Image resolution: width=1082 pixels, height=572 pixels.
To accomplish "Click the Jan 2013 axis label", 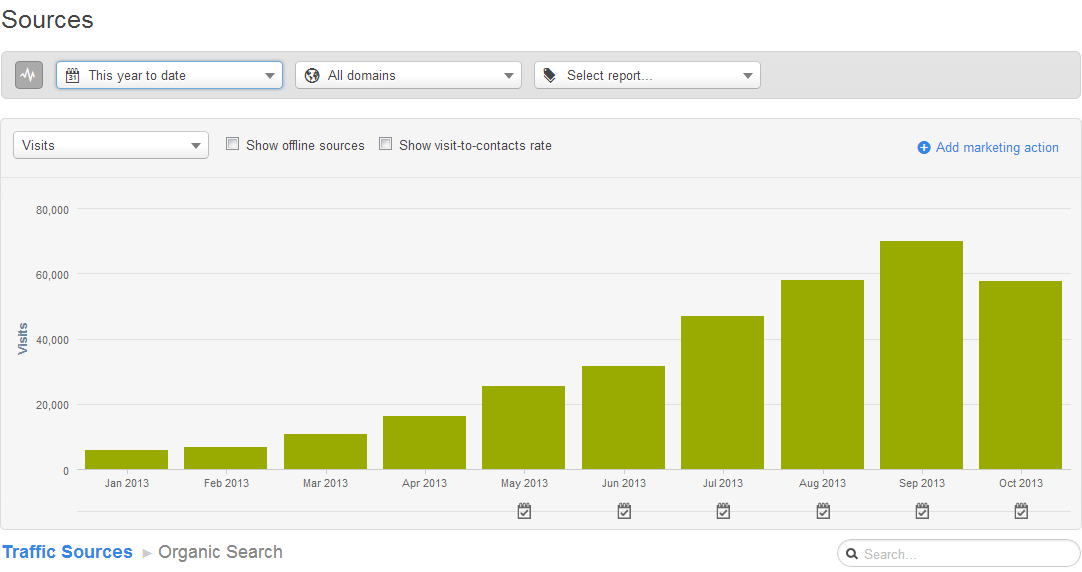I will [127, 483].
